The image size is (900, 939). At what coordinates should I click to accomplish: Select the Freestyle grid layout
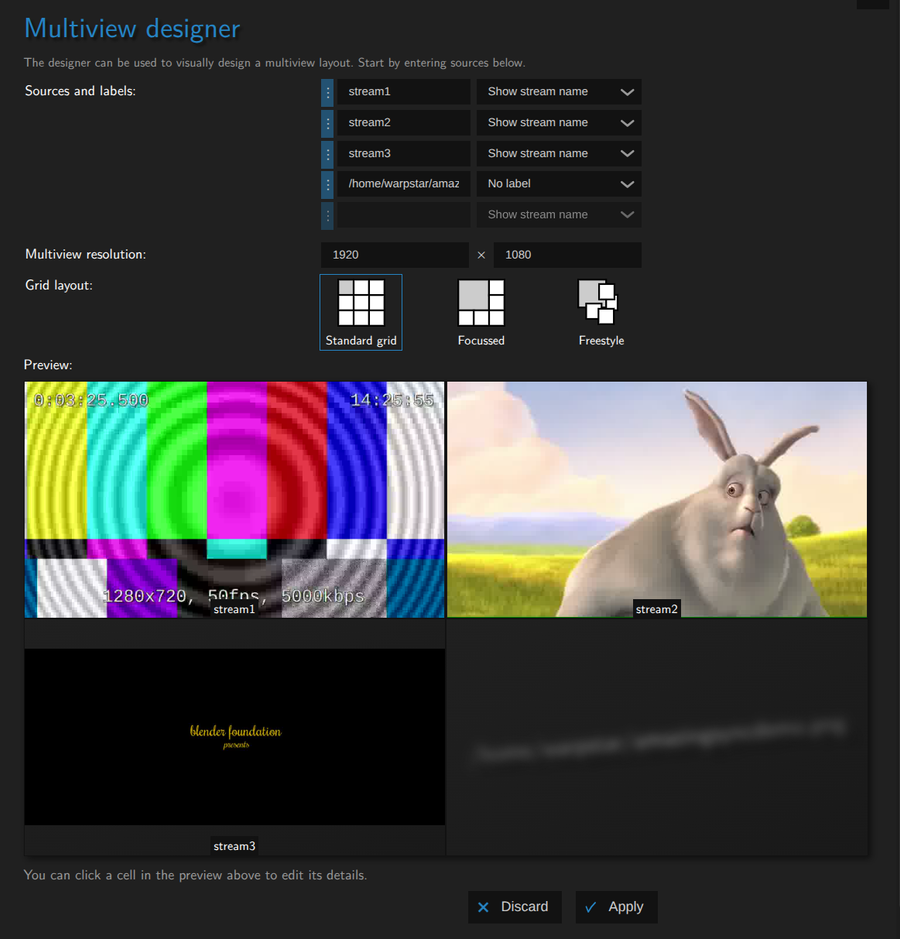[601, 313]
